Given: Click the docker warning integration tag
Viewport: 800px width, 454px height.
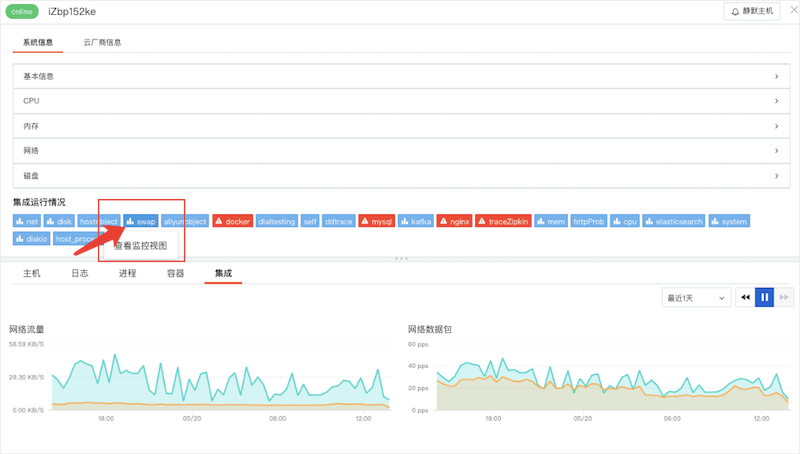Looking at the screenshot, I should pyautogui.click(x=232, y=221).
